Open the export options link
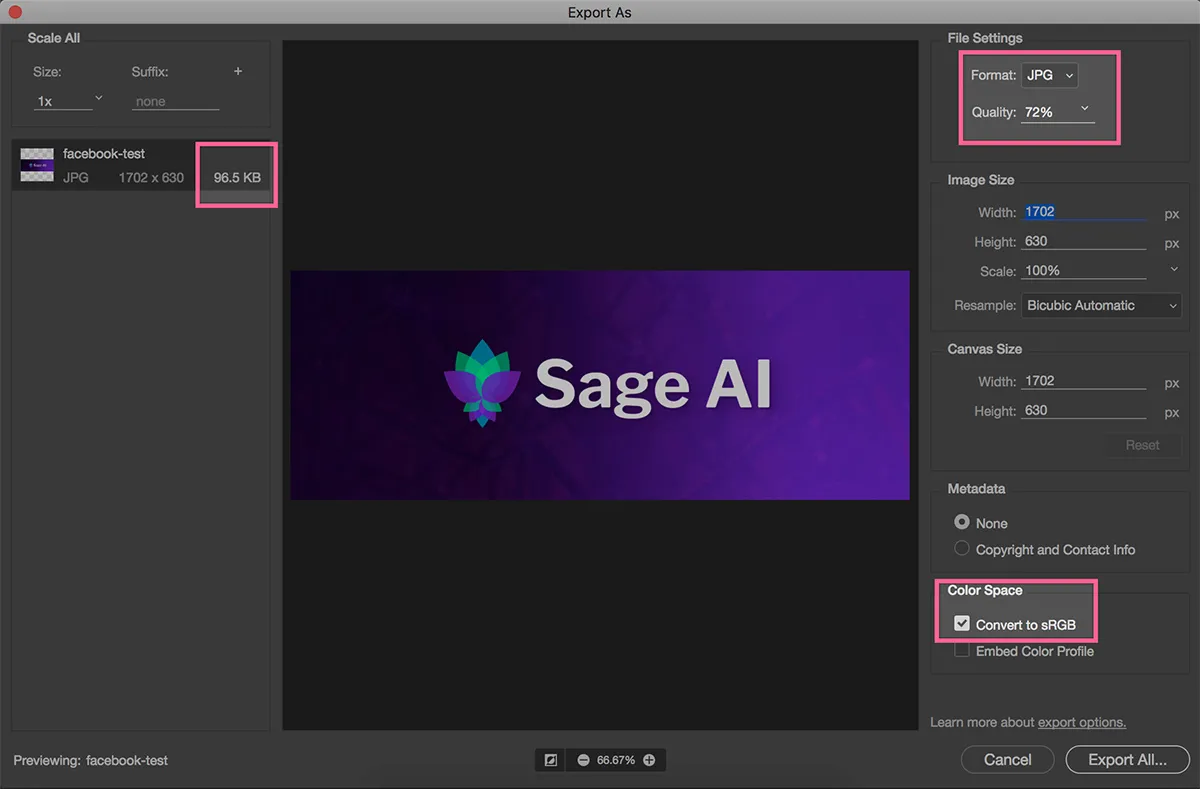Image resolution: width=1200 pixels, height=789 pixels. click(x=1082, y=722)
